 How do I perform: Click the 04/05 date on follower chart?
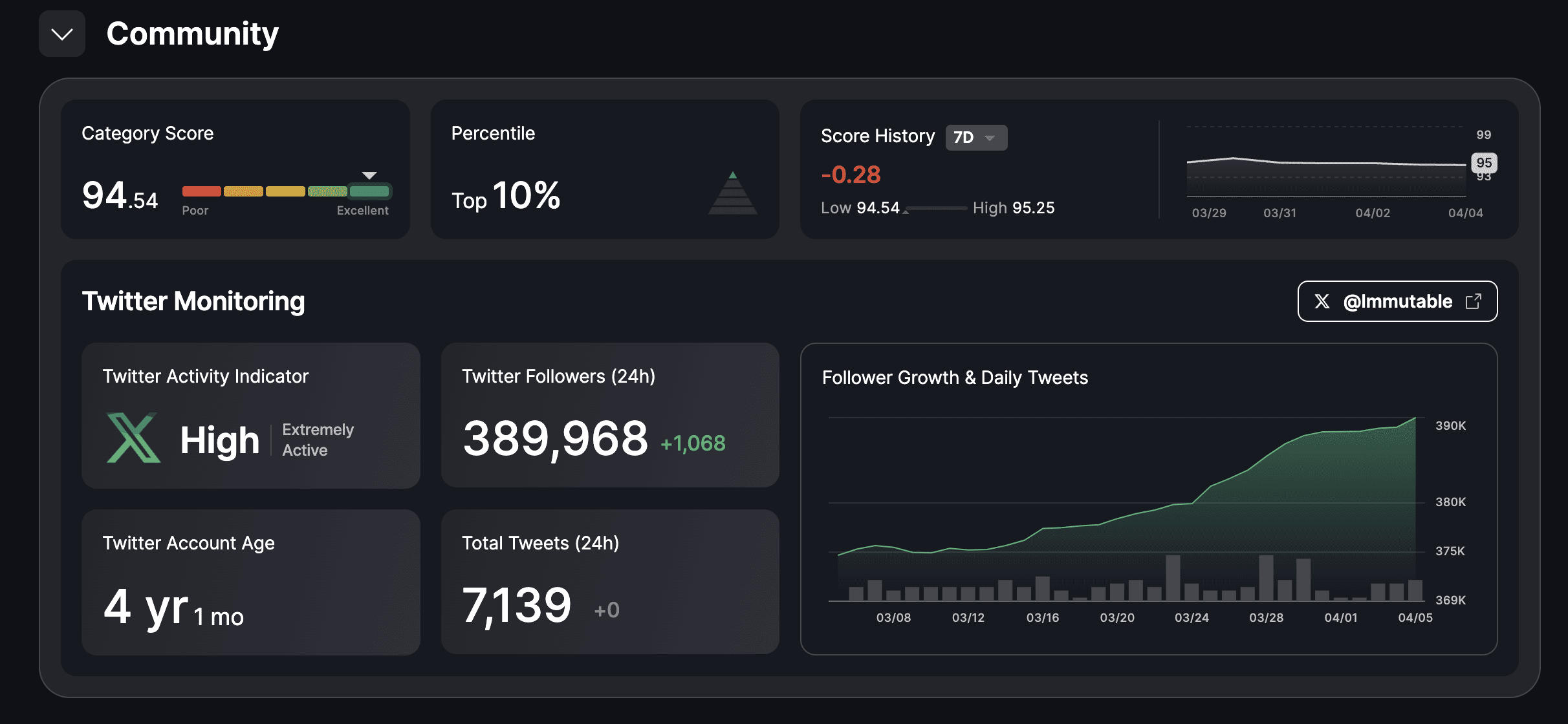(x=1415, y=617)
